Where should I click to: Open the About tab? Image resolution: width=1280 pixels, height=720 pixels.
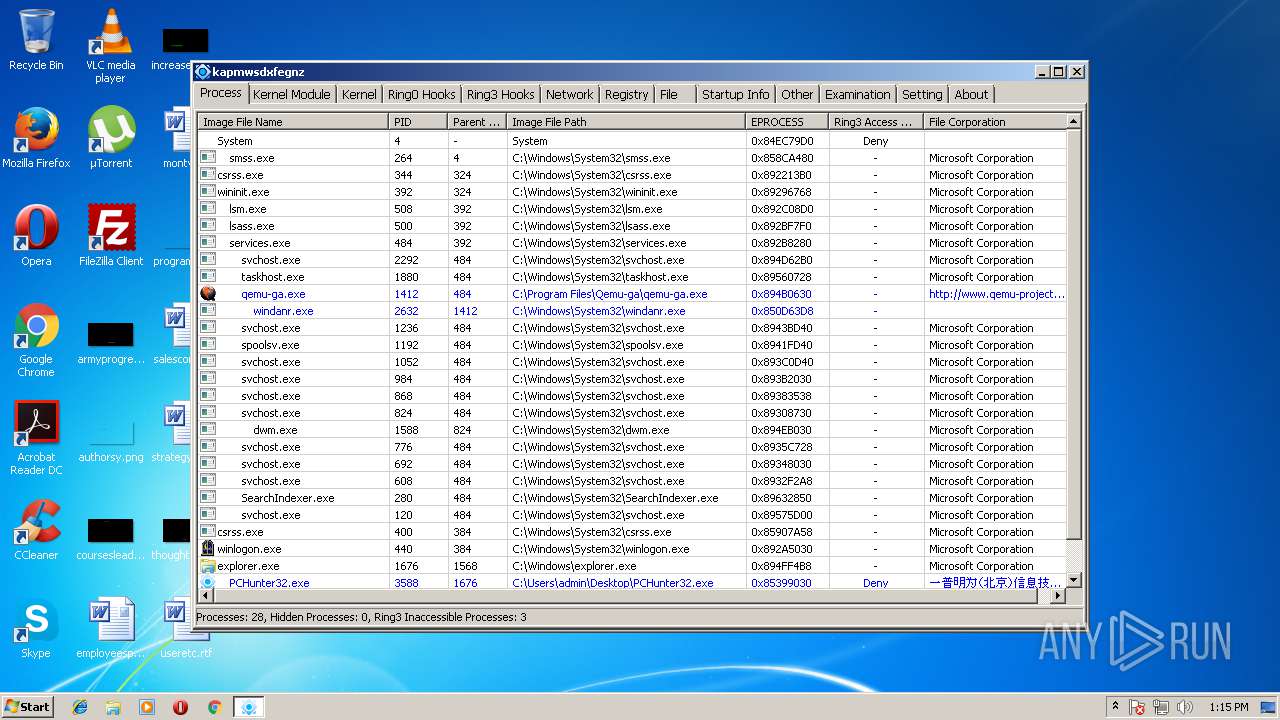pos(971,94)
